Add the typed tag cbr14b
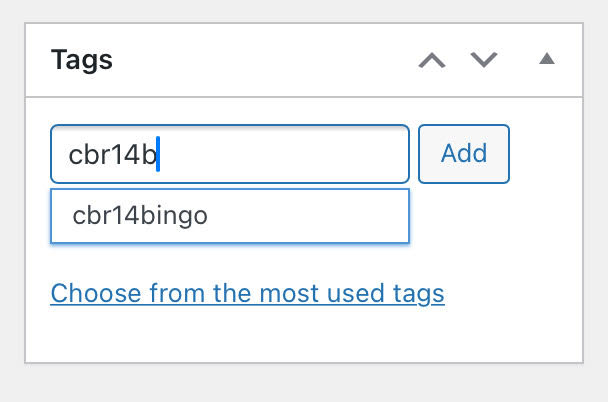 click(x=464, y=154)
